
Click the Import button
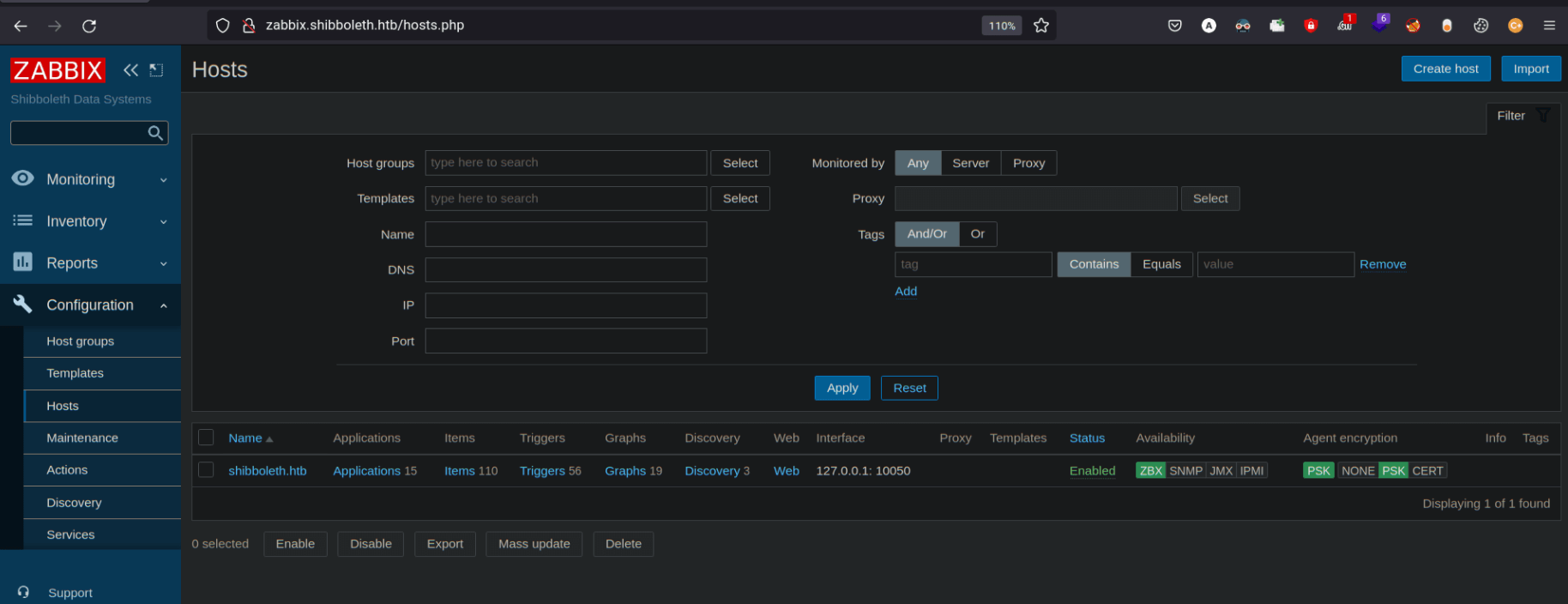pyautogui.click(x=1530, y=69)
